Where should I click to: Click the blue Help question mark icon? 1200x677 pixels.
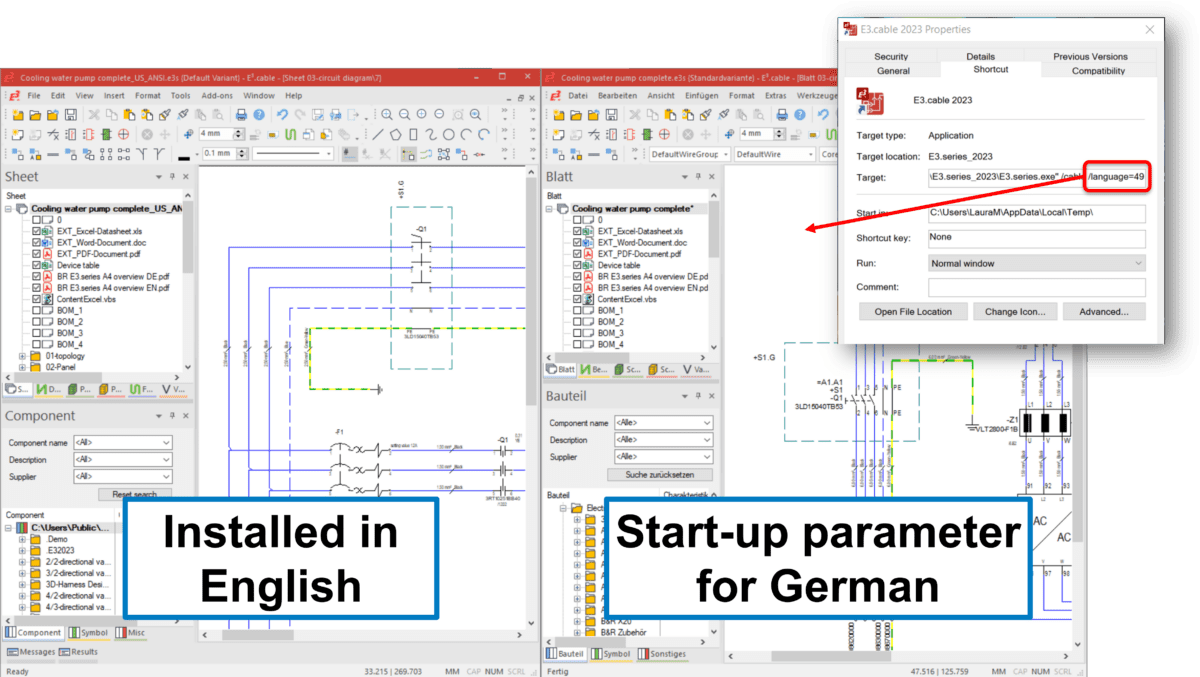click(x=258, y=115)
